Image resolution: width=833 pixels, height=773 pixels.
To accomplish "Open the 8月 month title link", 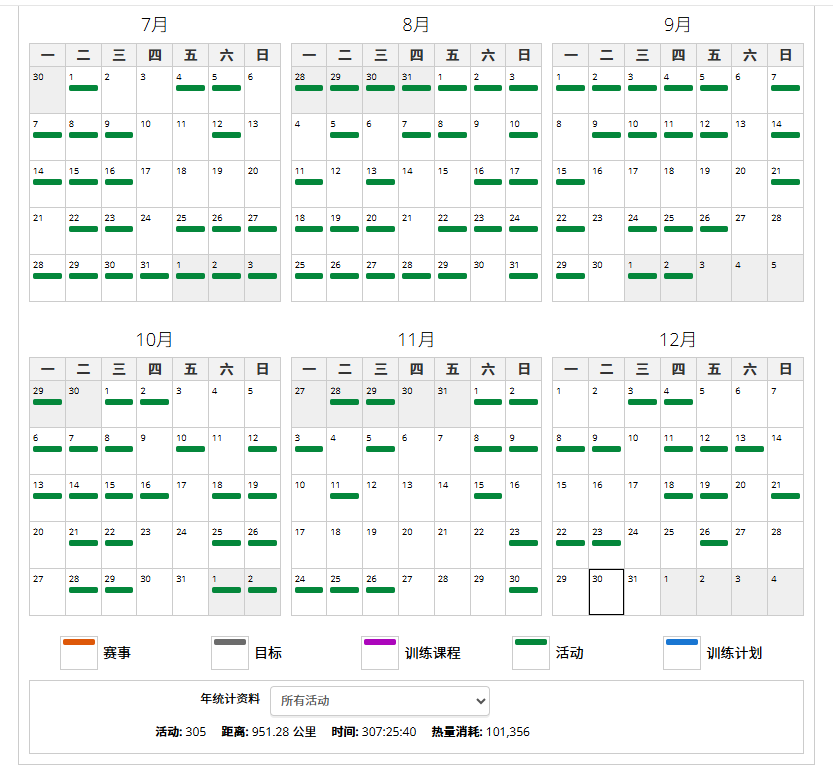I will pos(416,25).
